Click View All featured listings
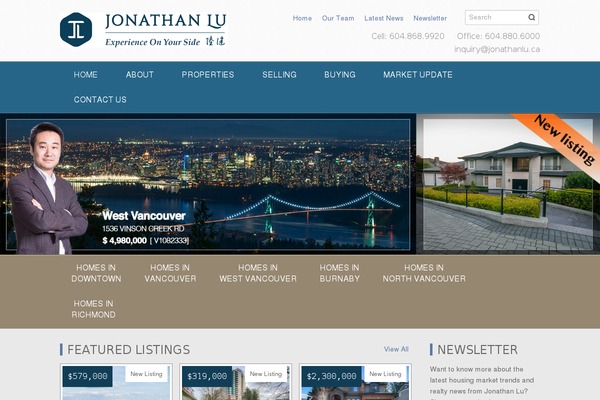 click(x=396, y=349)
